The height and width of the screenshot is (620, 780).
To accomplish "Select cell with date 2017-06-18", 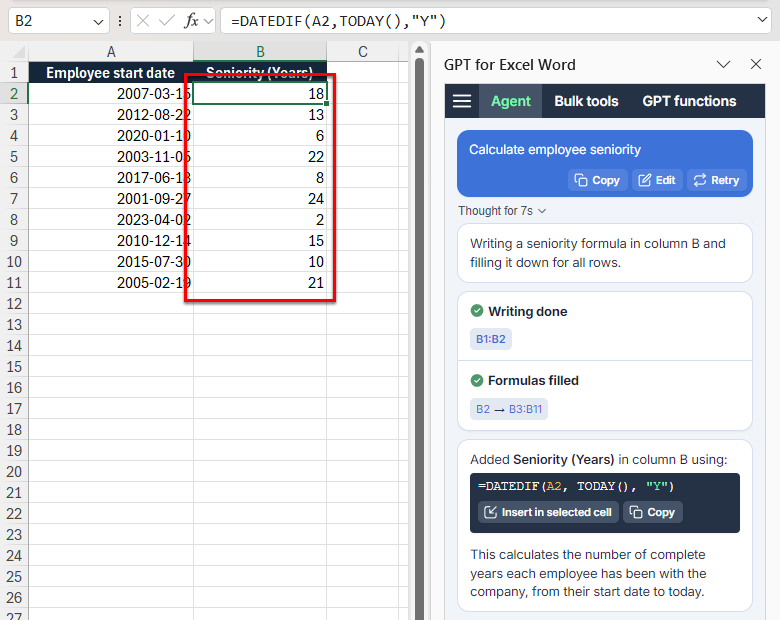I will click(110, 178).
